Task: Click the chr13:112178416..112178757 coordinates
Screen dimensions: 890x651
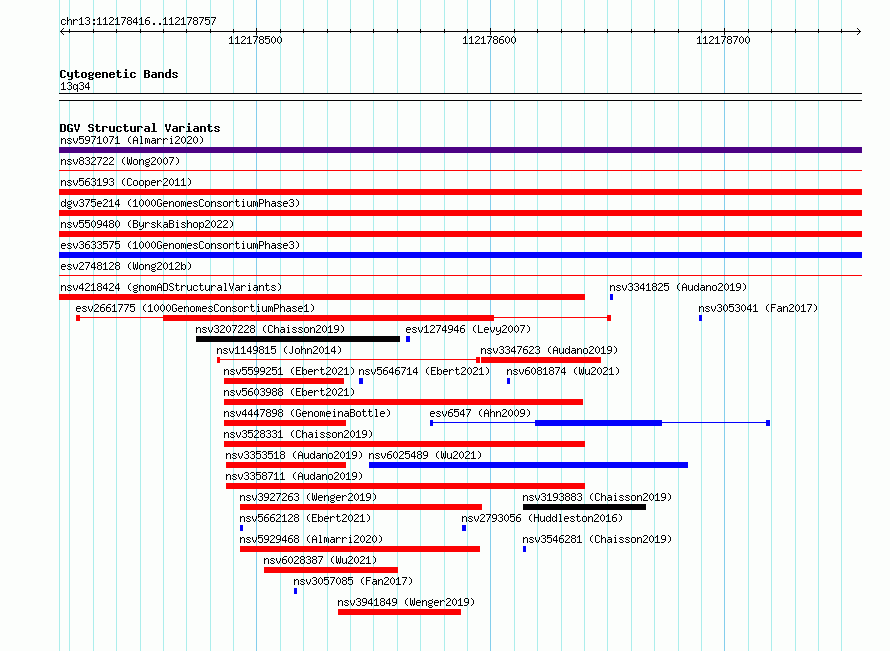Action: coord(138,22)
